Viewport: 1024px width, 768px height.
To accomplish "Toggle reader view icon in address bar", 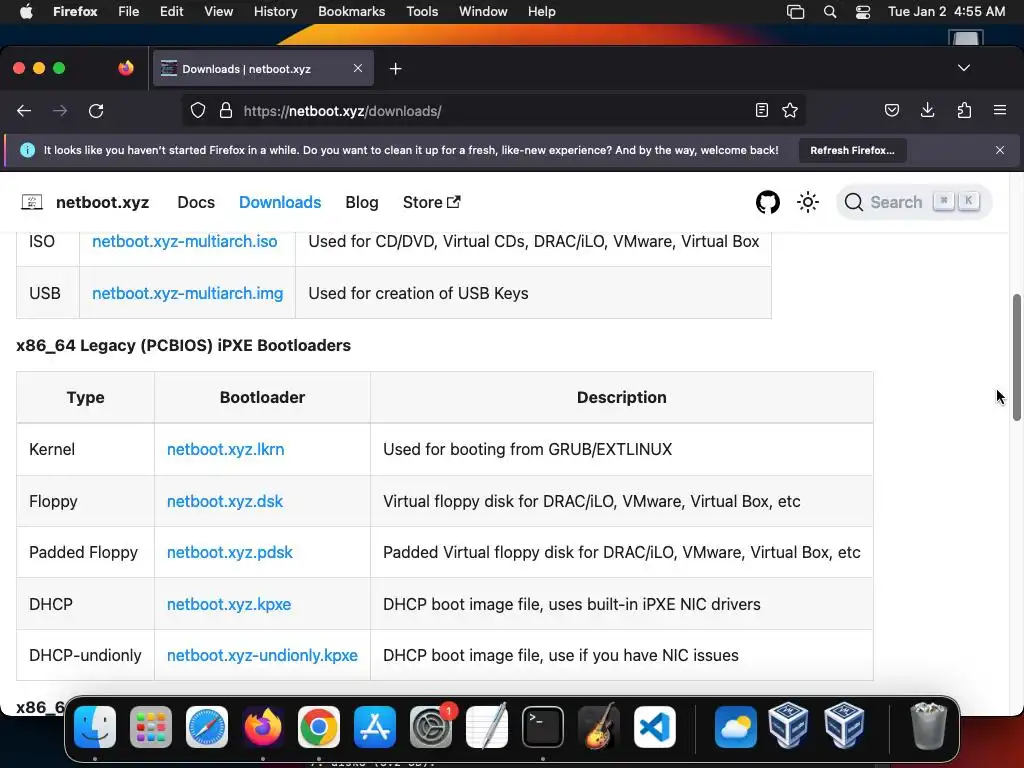I will pyautogui.click(x=761, y=110).
